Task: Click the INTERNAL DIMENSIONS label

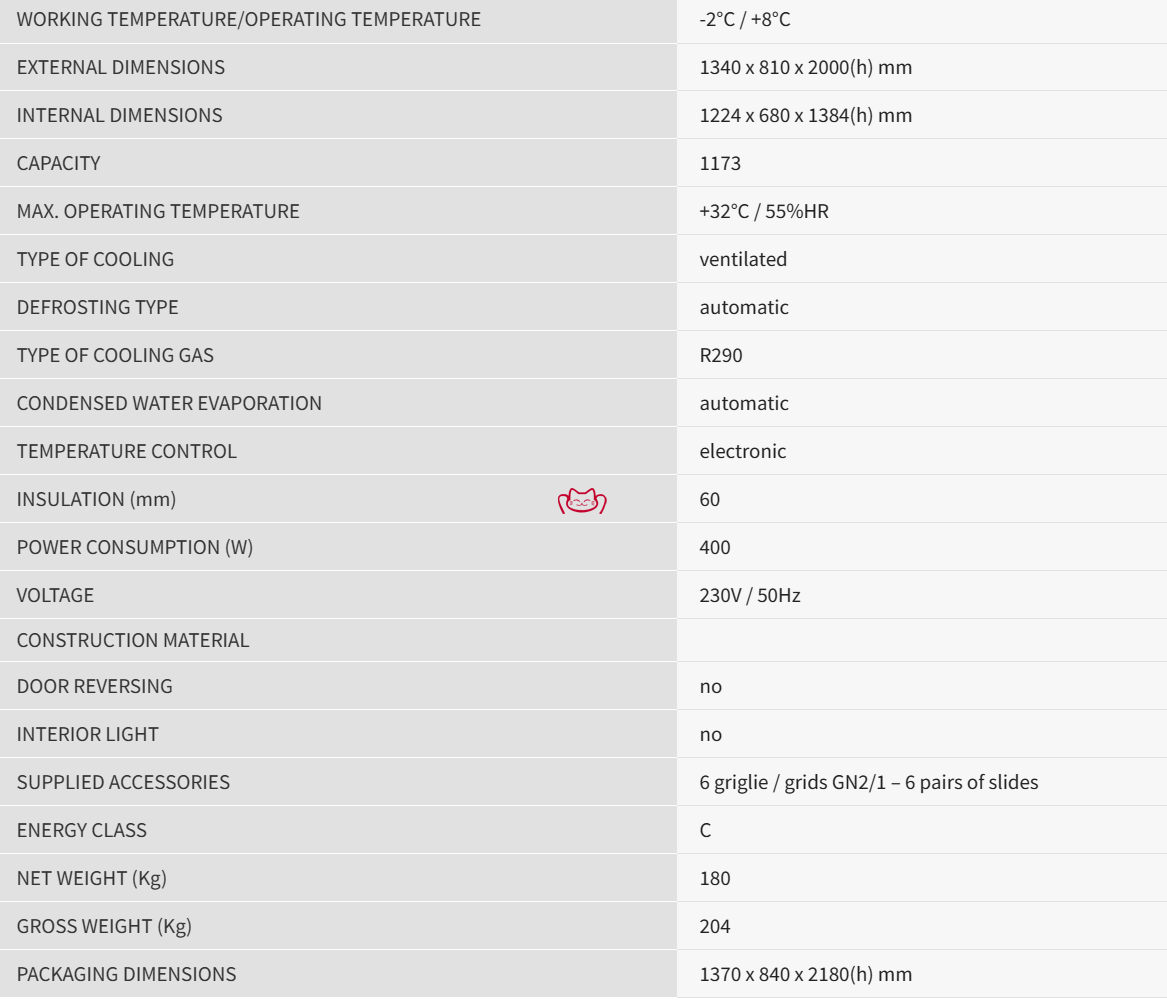Action: [x=120, y=115]
